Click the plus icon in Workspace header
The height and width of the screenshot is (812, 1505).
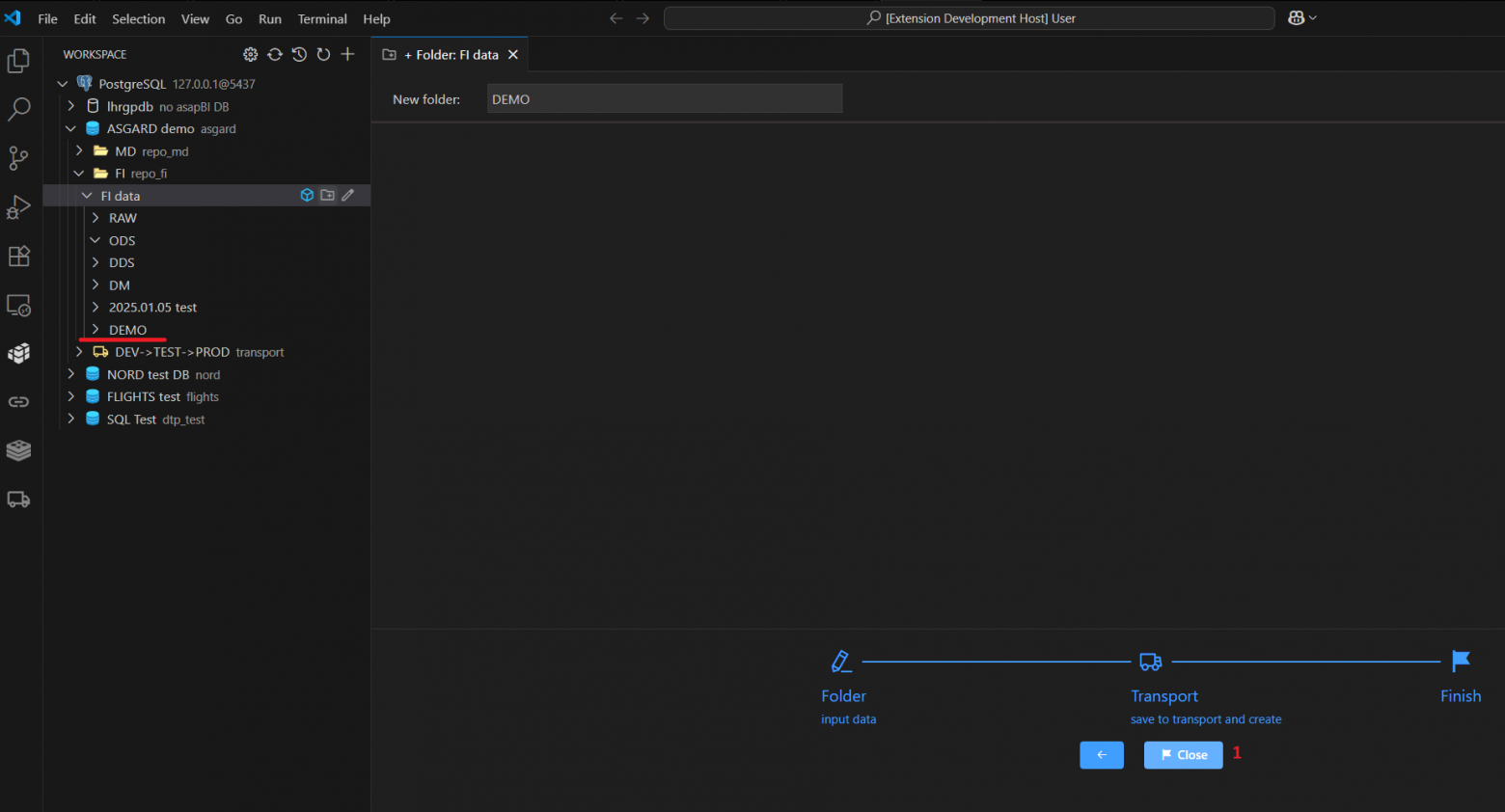coord(347,55)
